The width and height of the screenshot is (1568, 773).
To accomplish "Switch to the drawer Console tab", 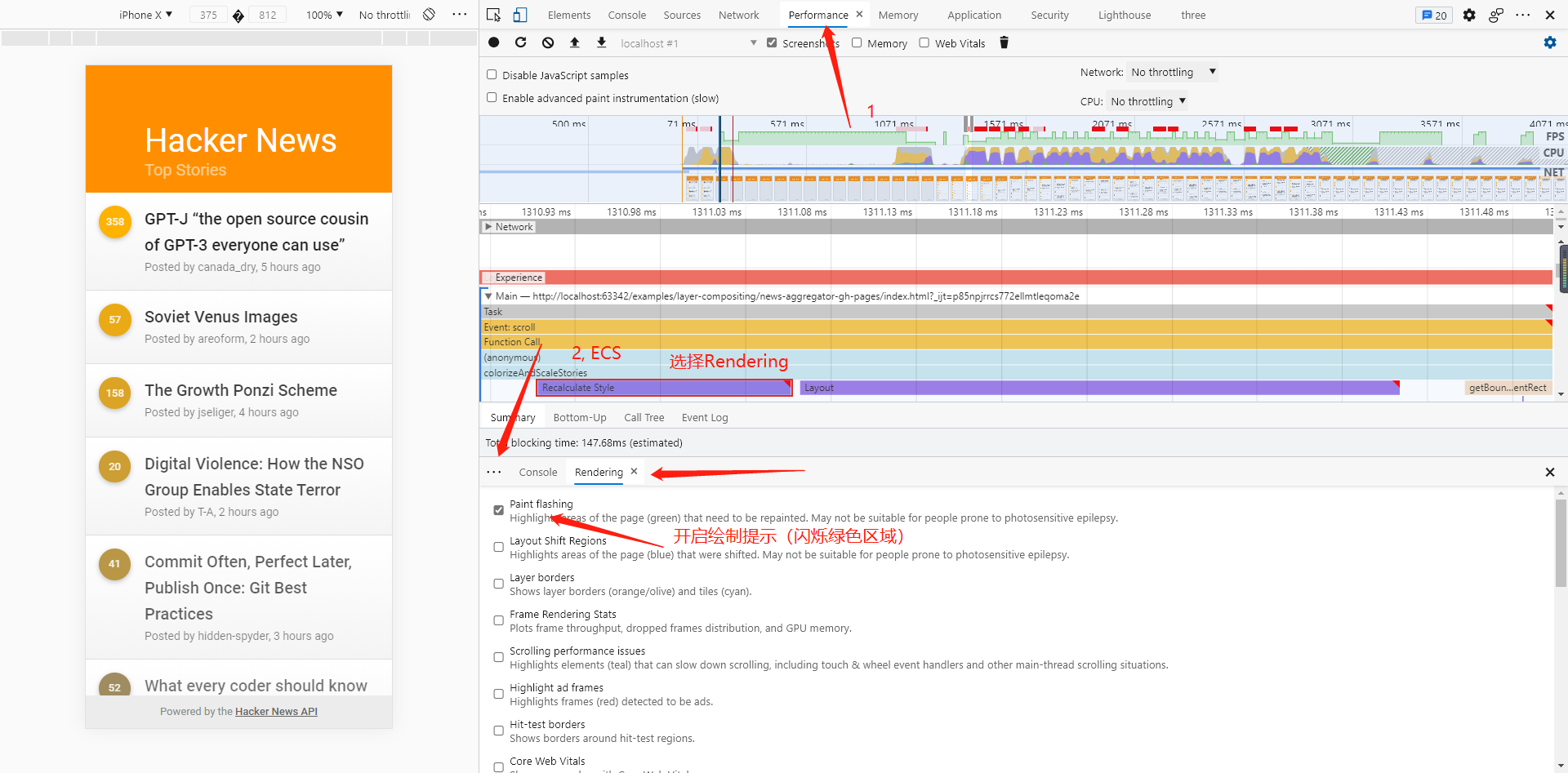I will pyautogui.click(x=538, y=472).
